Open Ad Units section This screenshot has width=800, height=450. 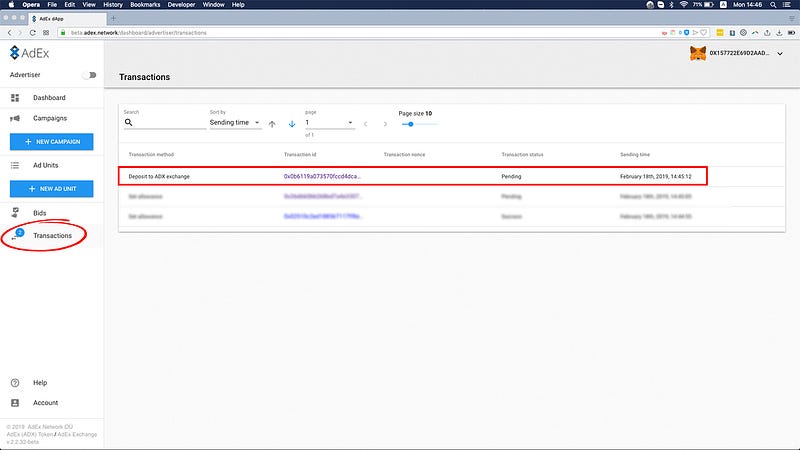coord(48,165)
